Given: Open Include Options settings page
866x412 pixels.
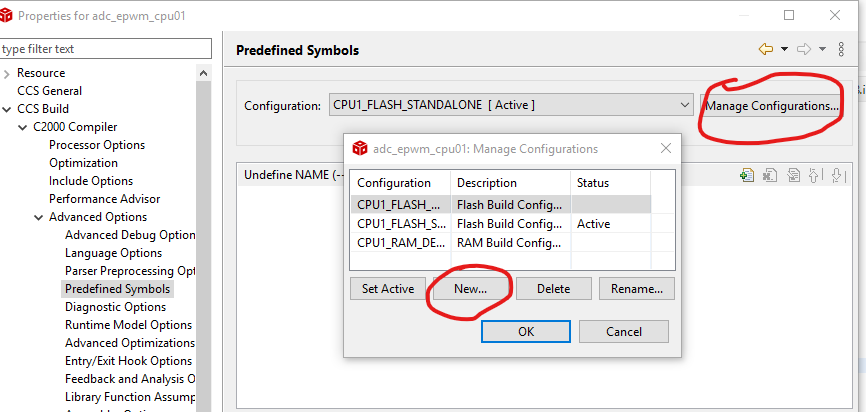Looking at the screenshot, I should pos(91,181).
